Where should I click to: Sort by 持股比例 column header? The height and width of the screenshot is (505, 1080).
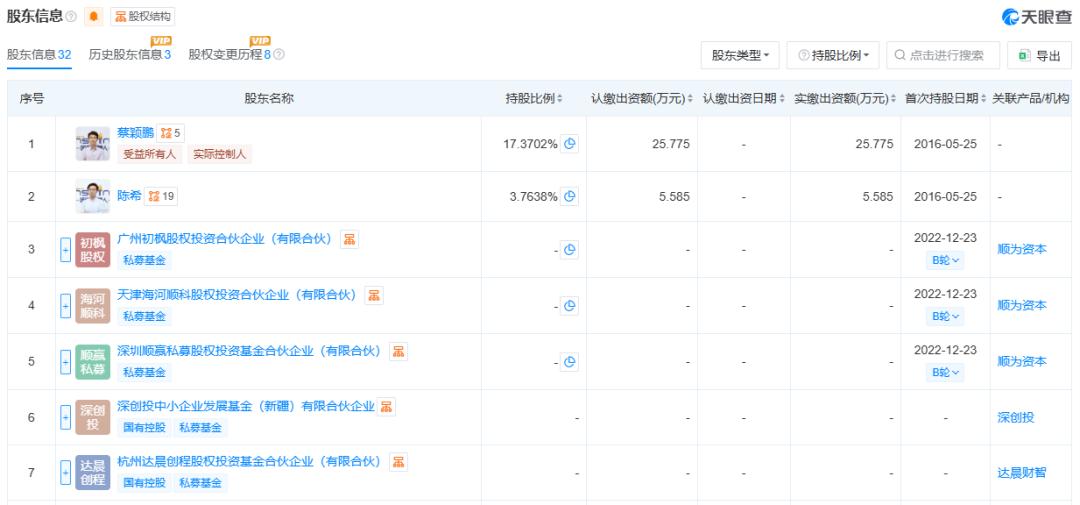click(x=534, y=99)
